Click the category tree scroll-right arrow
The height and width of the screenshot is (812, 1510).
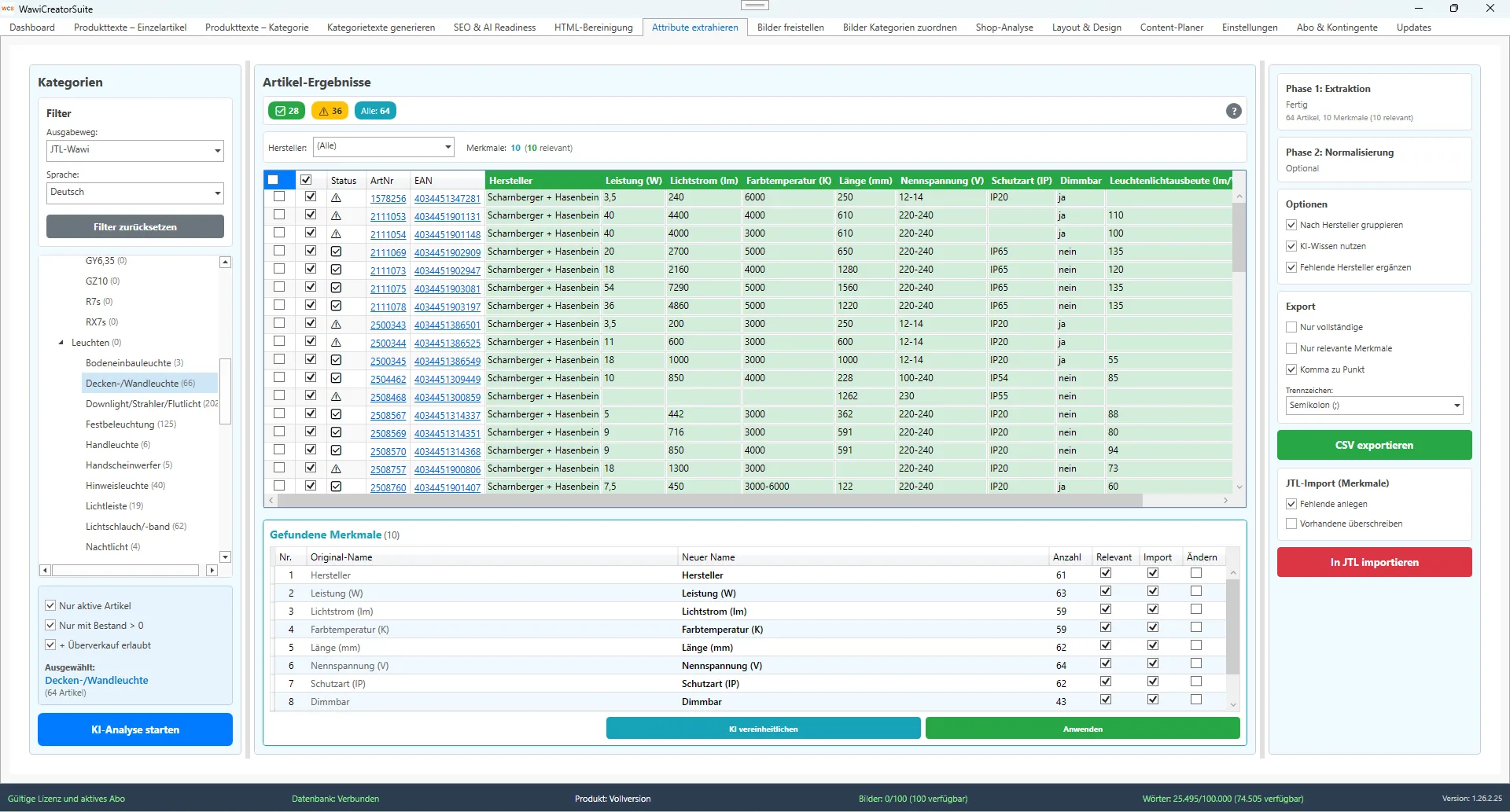(x=212, y=570)
